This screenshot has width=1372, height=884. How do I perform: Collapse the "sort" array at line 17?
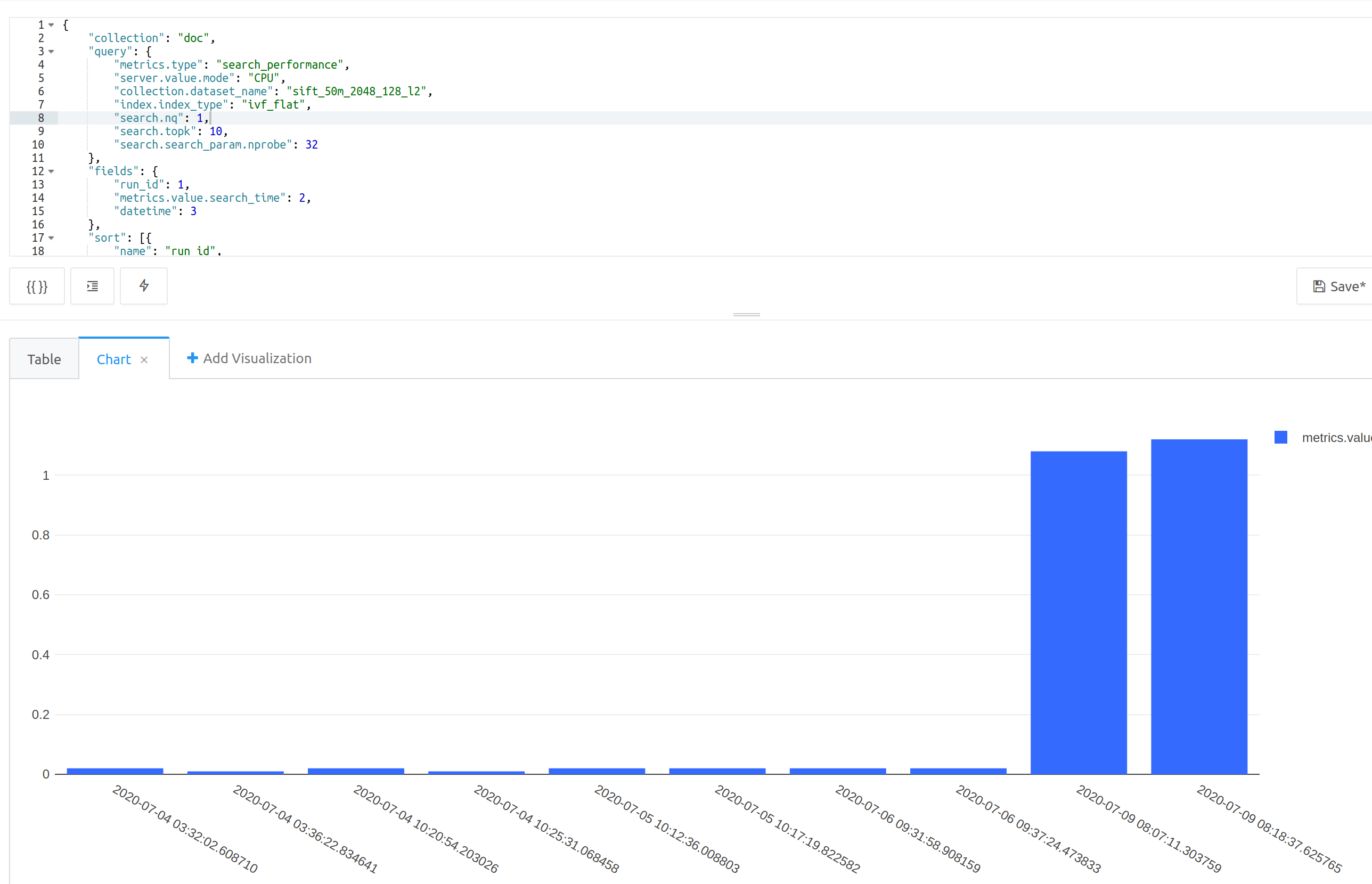coord(51,238)
